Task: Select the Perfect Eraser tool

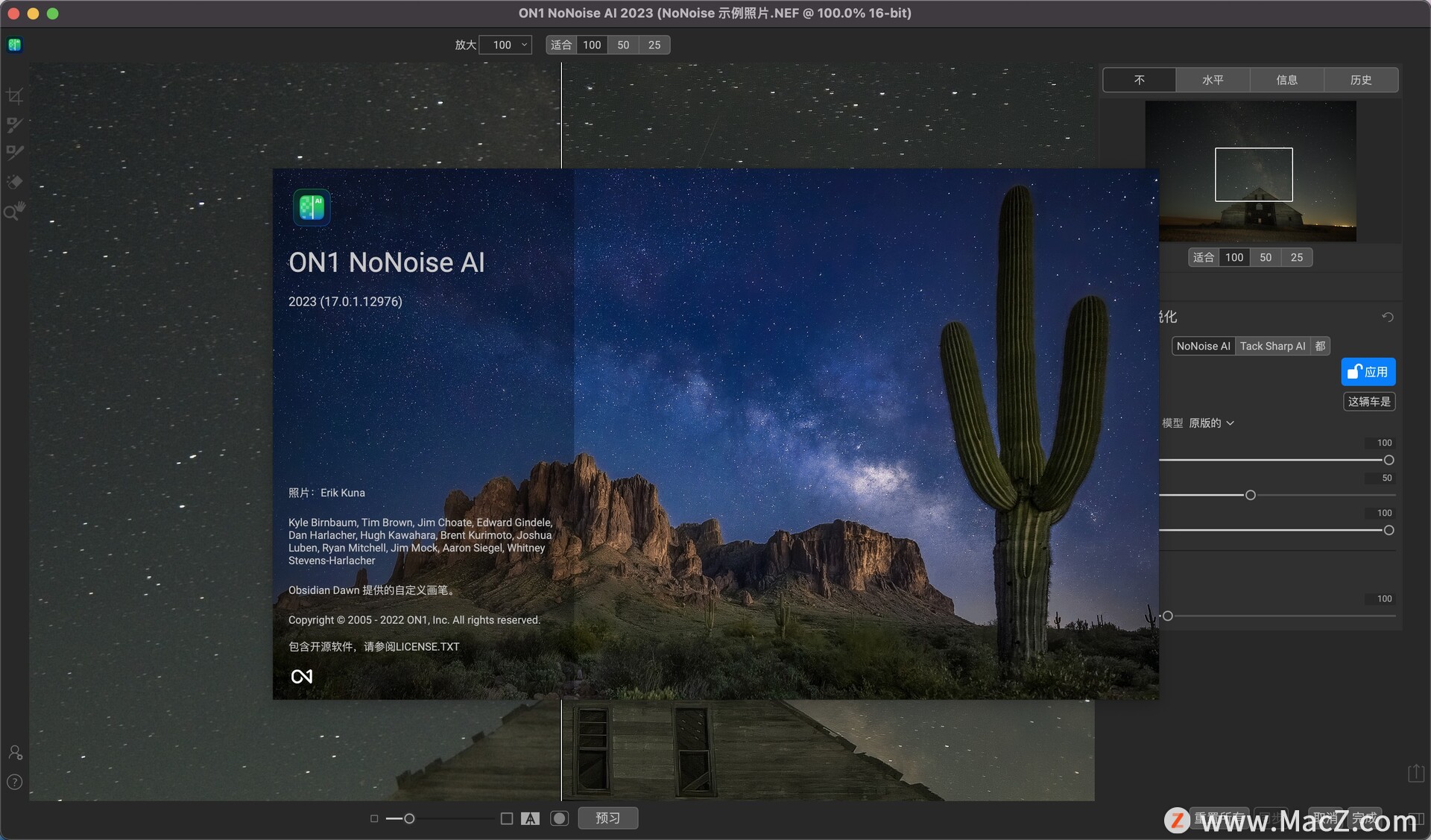Action: pos(14,181)
